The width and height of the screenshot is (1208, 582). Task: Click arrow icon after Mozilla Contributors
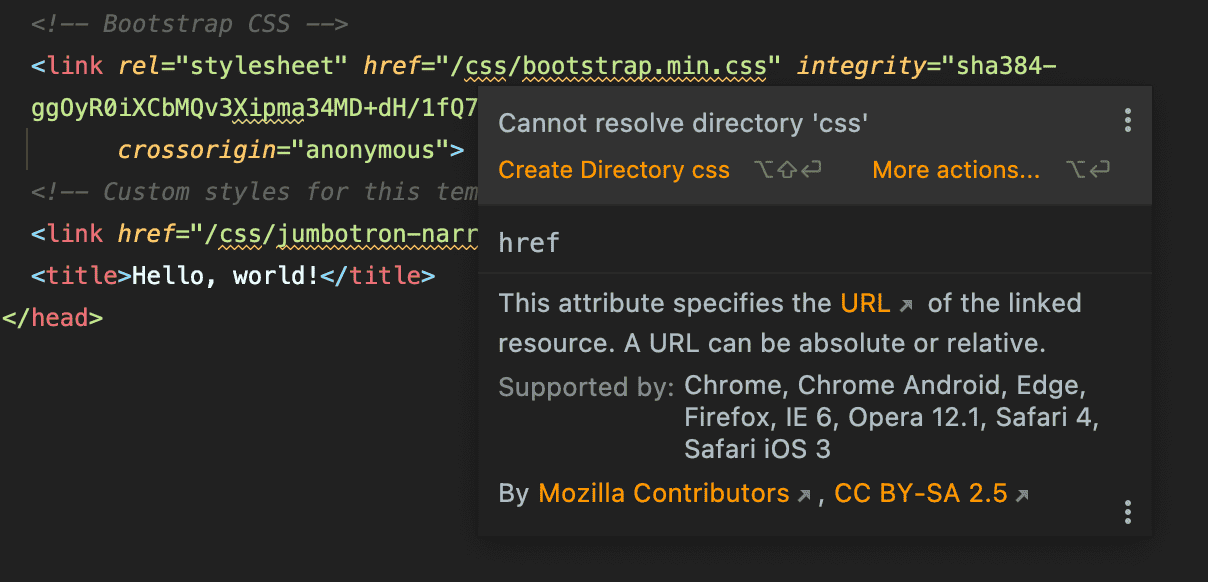point(803,495)
